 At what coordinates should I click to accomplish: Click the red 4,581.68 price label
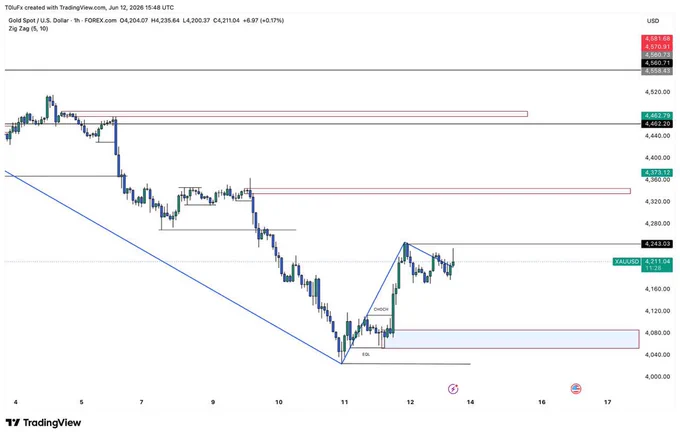pos(657,39)
